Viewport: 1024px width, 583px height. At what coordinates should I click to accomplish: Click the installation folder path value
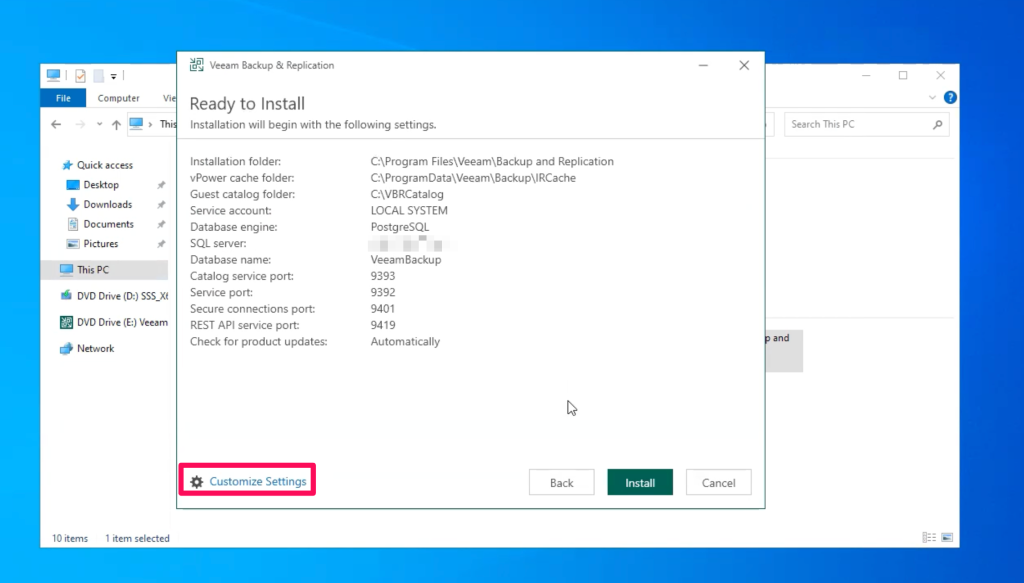point(492,161)
